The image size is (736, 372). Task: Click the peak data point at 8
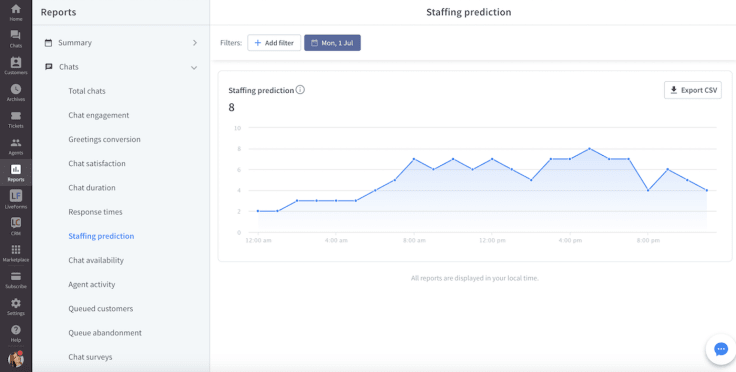click(590, 149)
